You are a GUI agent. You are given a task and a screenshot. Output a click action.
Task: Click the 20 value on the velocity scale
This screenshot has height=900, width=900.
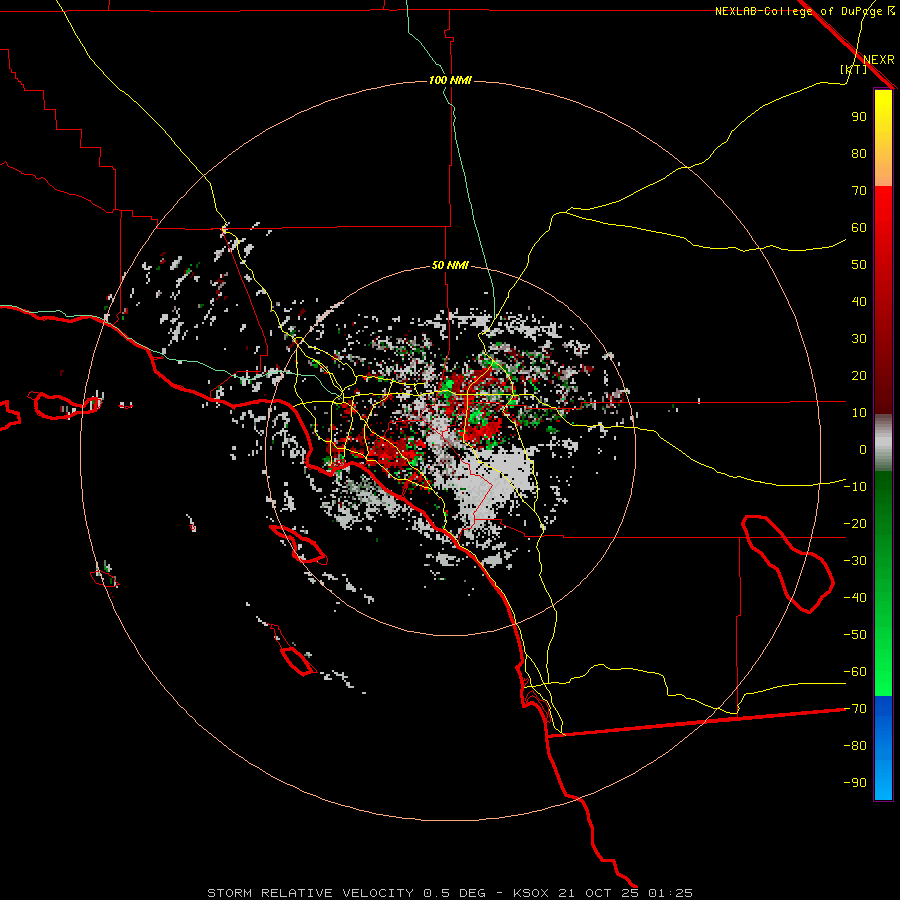[x=859, y=376]
